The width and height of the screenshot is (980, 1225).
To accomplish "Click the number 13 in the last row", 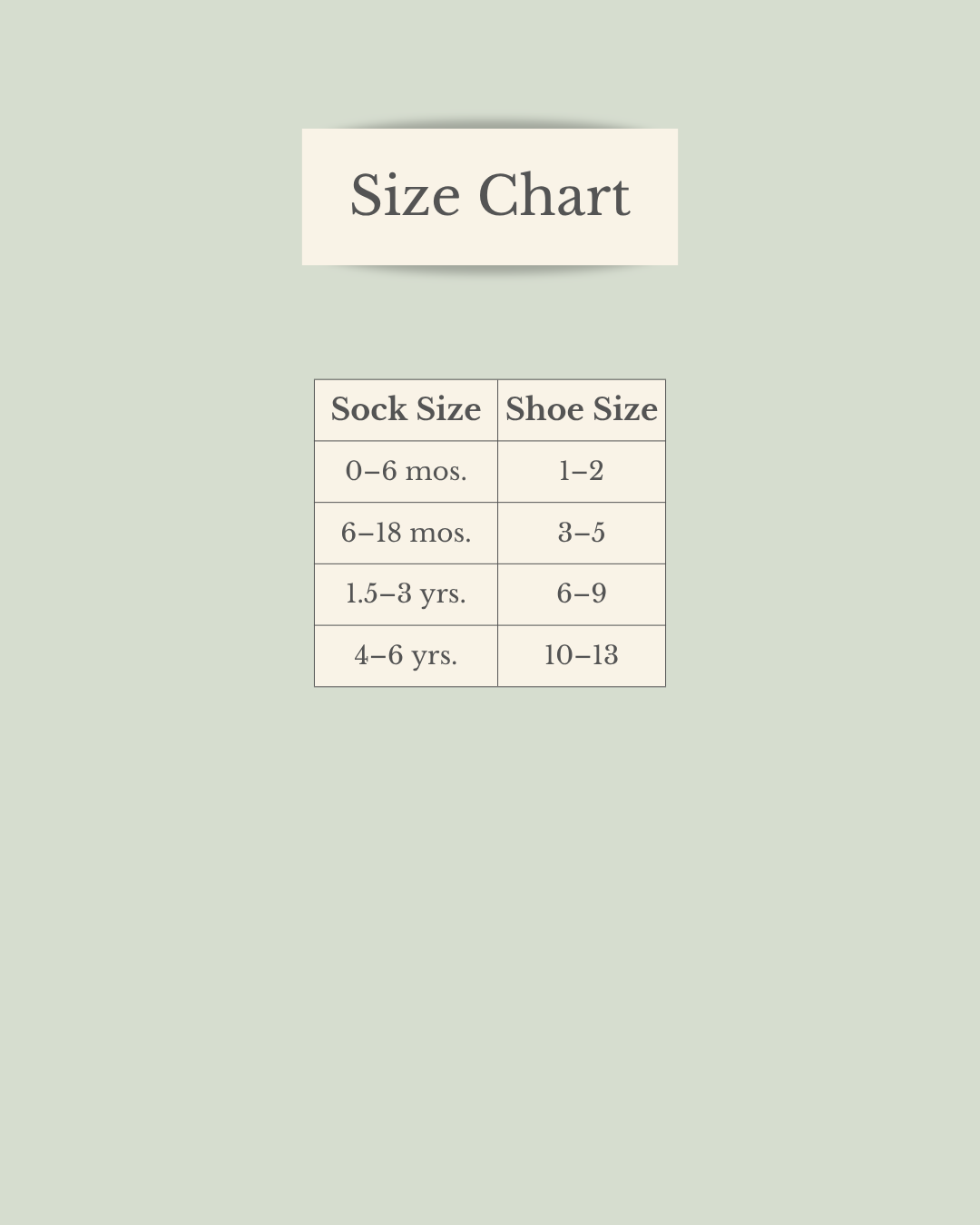I will click(x=603, y=655).
